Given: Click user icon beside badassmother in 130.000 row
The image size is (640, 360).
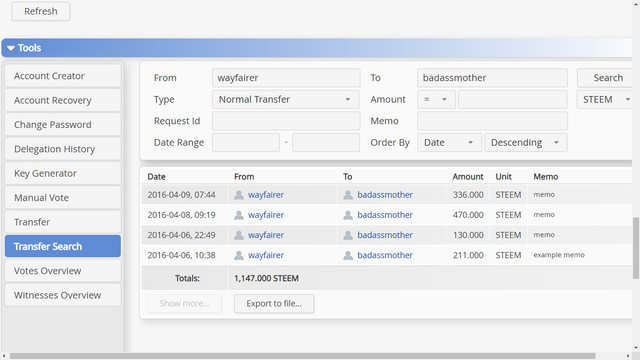Looking at the screenshot, I should 348,235.
